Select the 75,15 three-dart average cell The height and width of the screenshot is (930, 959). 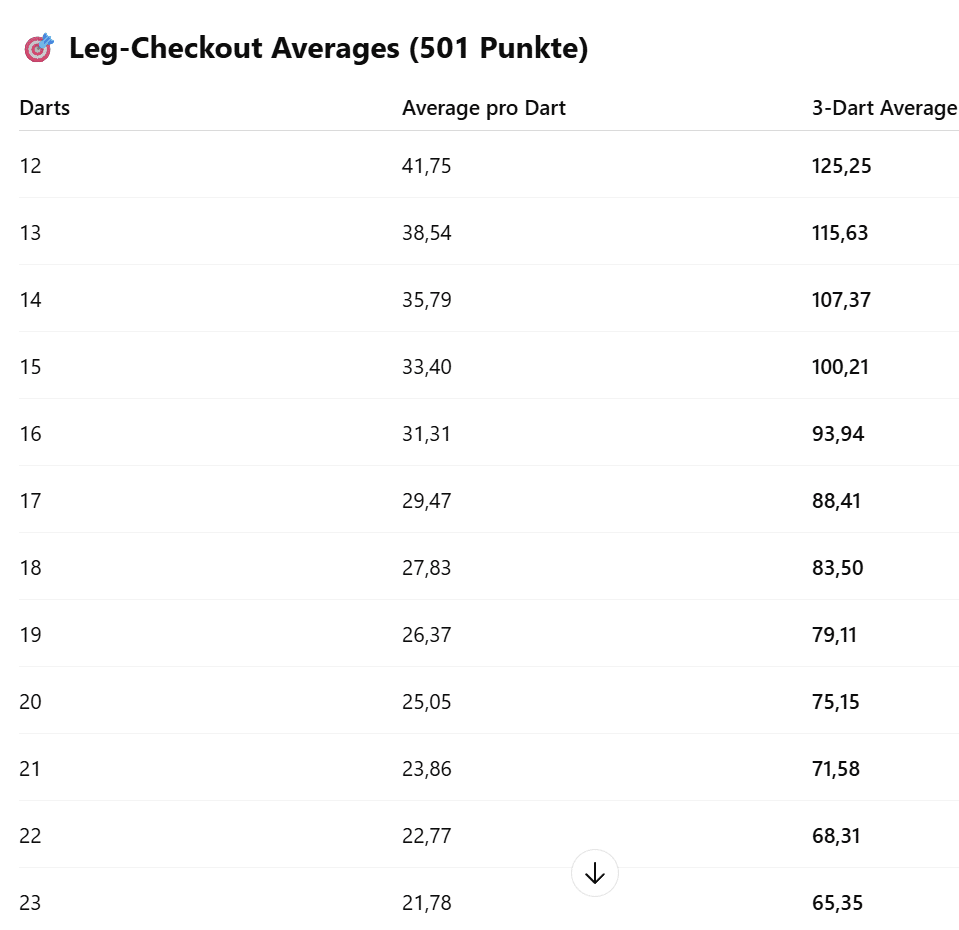click(x=836, y=702)
